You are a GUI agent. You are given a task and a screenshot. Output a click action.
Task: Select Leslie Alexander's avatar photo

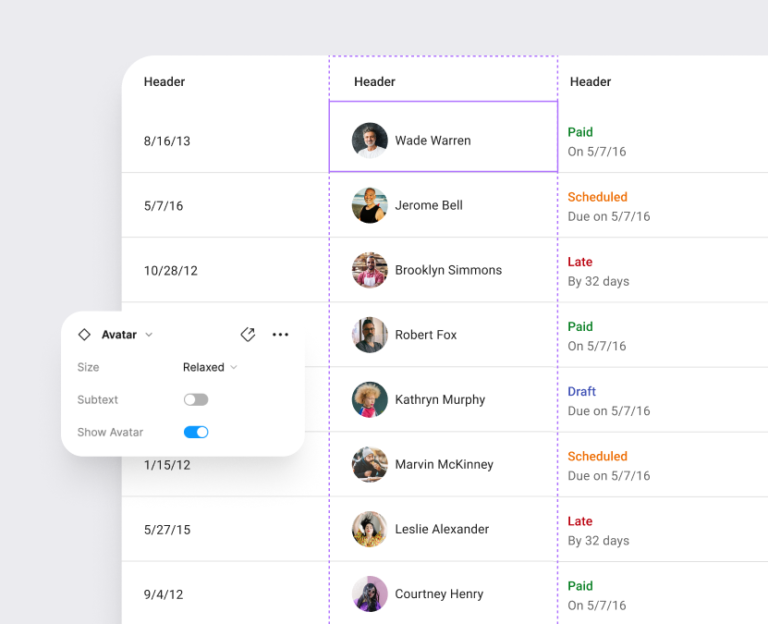370,529
